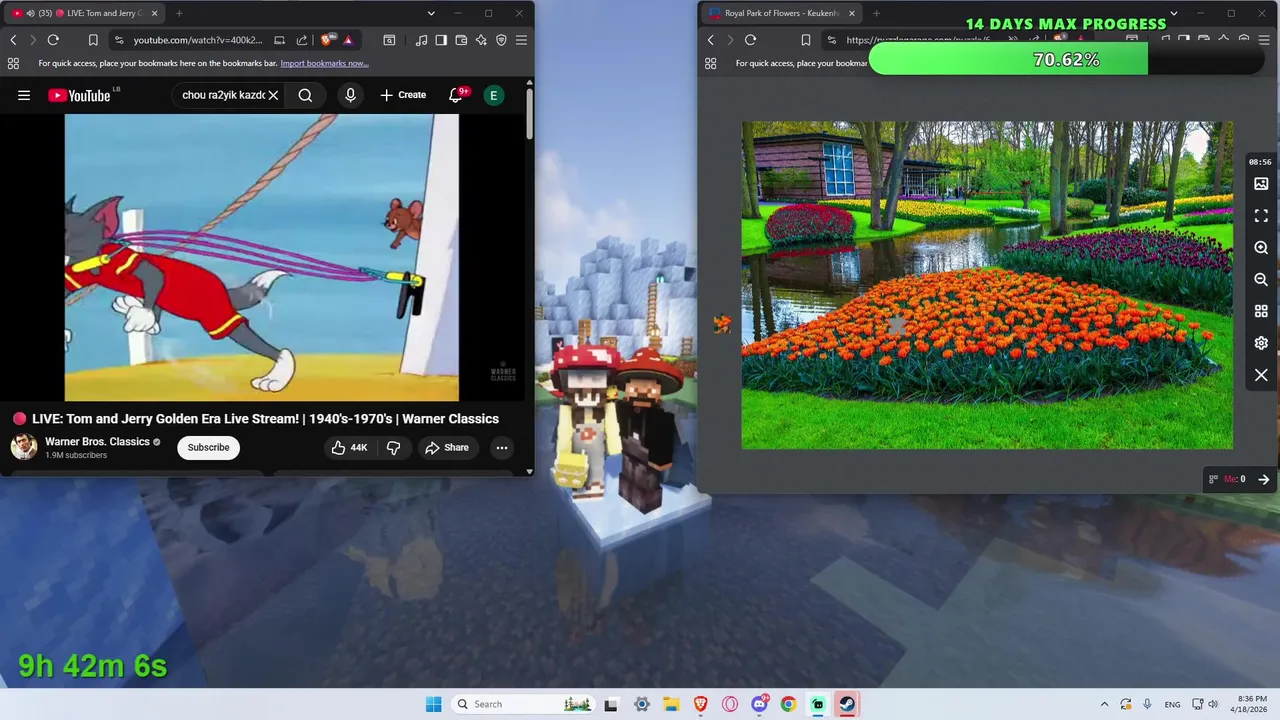The height and width of the screenshot is (720, 1280).
Task: Click the YouTube search magnifier button
Action: click(x=305, y=95)
